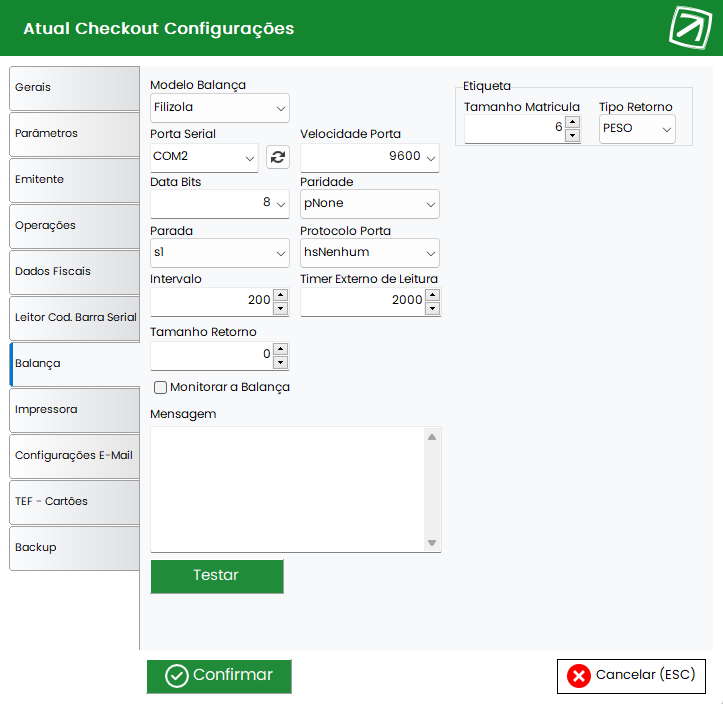Open the Data Bits dropdown
Image resolution: width=723 pixels, height=704 pixels.
[220, 203]
